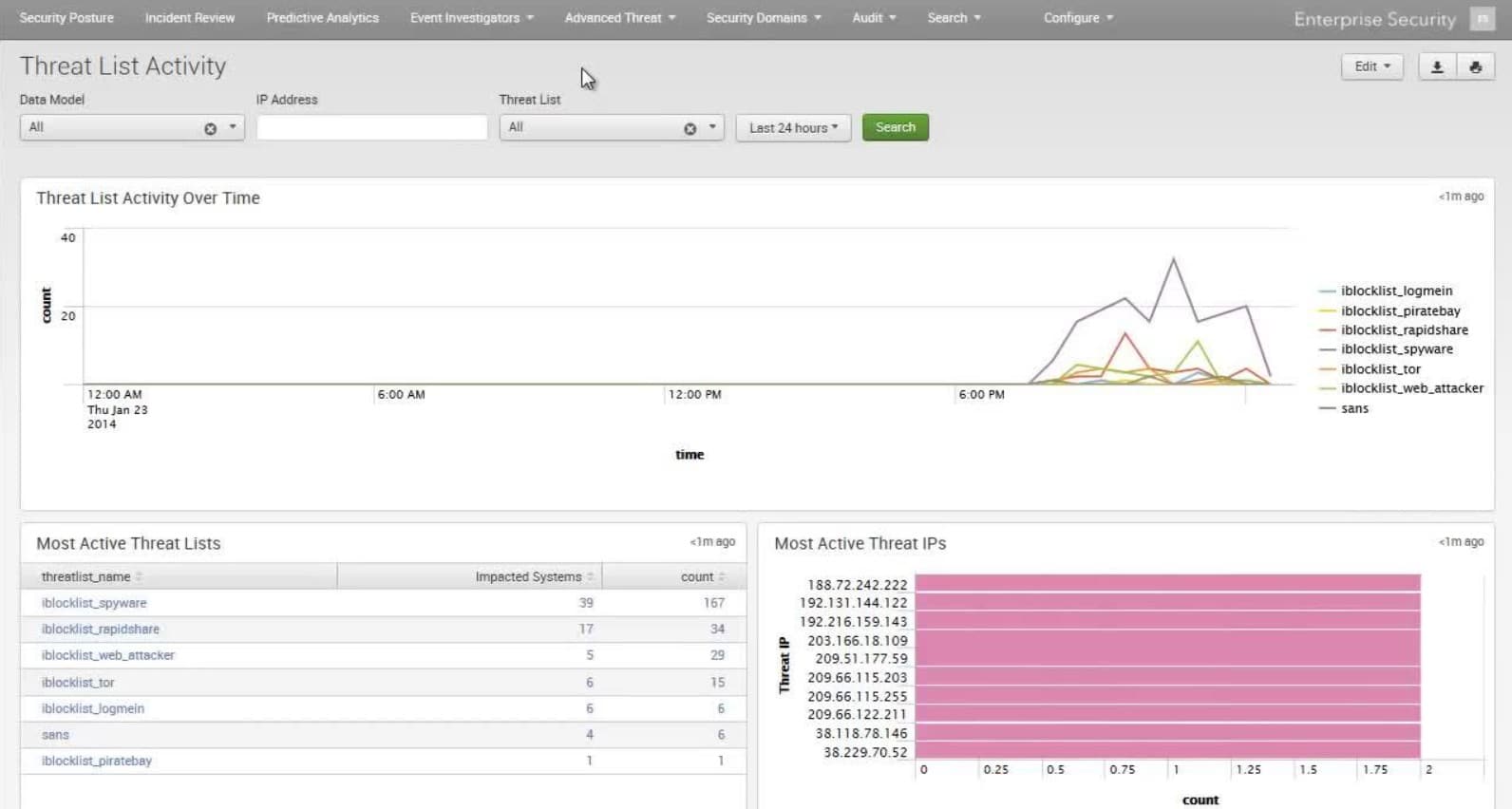The image size is (1512, 809).
Task: Open the iblocklist_spyware threat list link
Action: (94, 603)
